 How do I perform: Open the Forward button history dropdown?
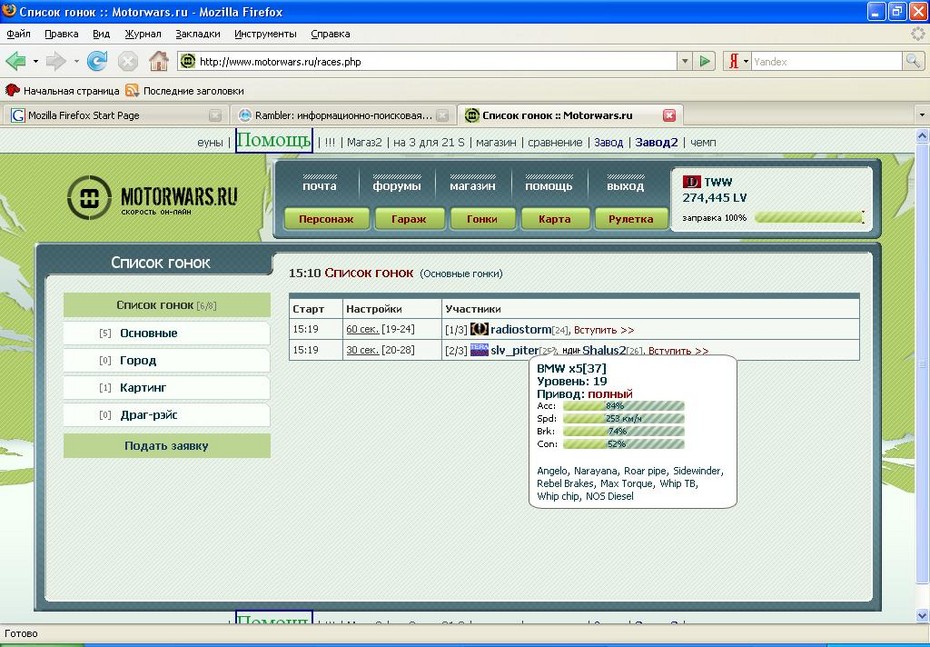pos(76,61)
